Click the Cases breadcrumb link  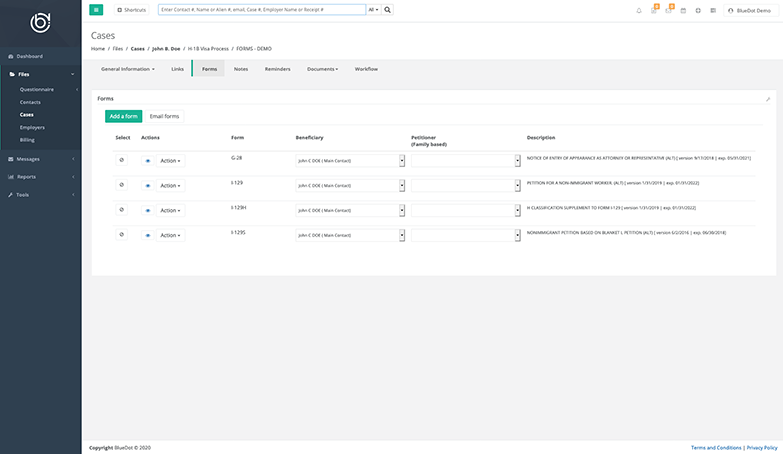pyautogui.click(x=137, y=49)
